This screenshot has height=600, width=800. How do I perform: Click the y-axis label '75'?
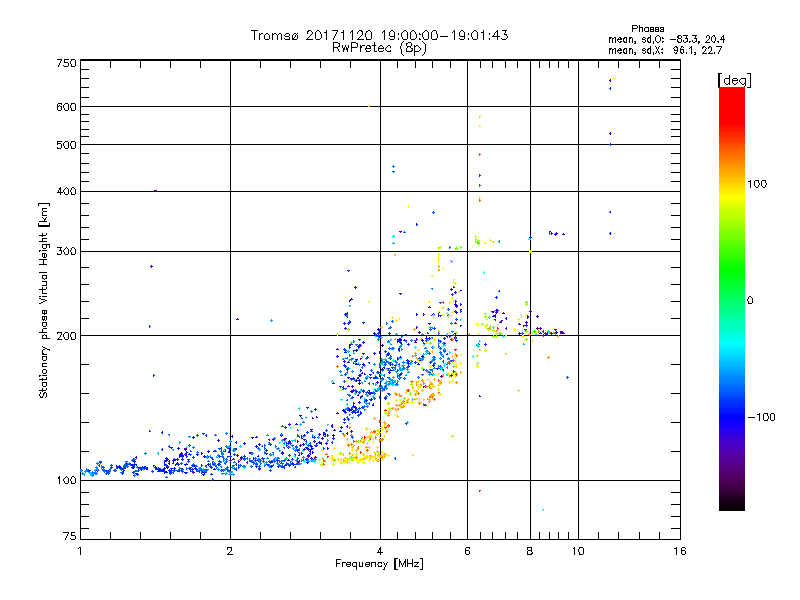[x=70, y=536]
